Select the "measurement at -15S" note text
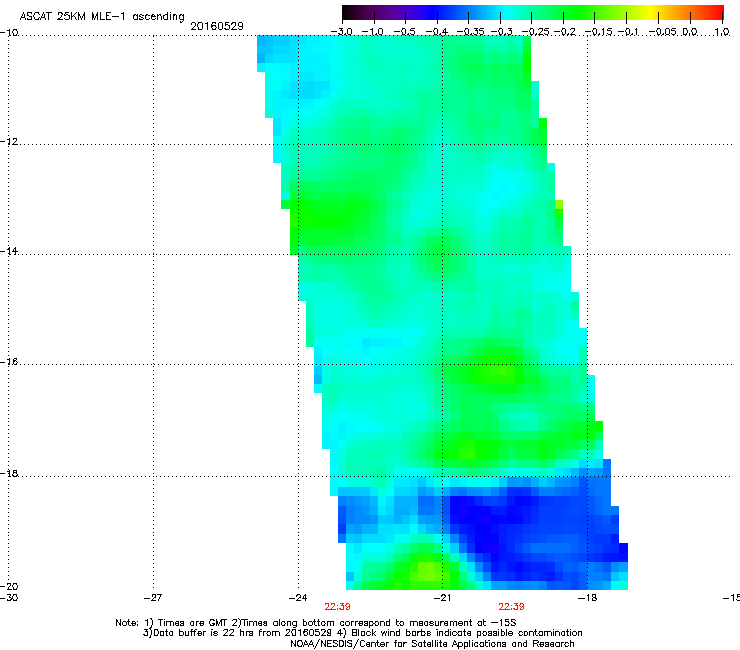The width and height of the screenshot is (740, 650). pyautogui.click(x=462, y=623)
